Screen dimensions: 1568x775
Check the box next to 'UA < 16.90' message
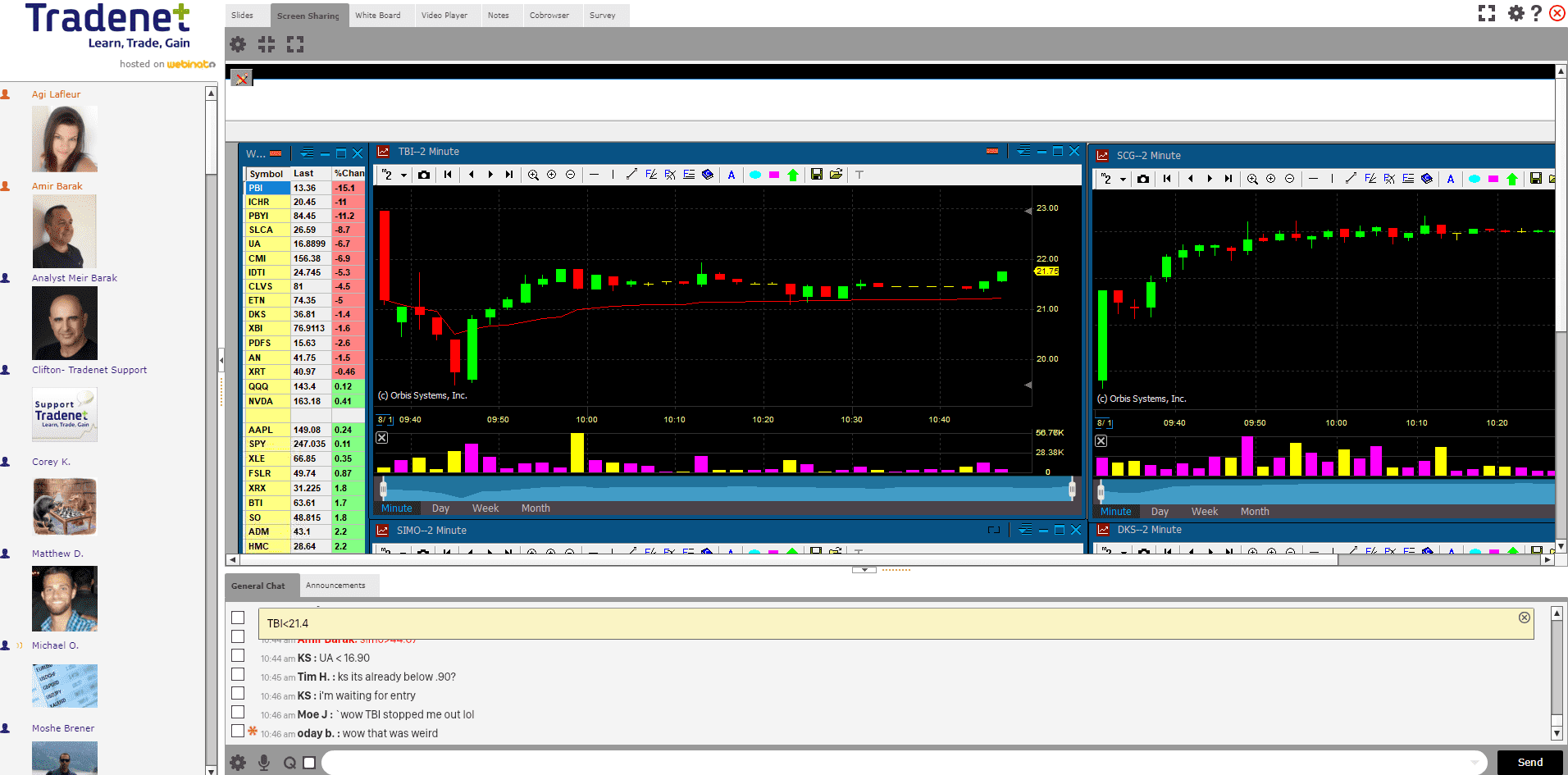(238, 655)
